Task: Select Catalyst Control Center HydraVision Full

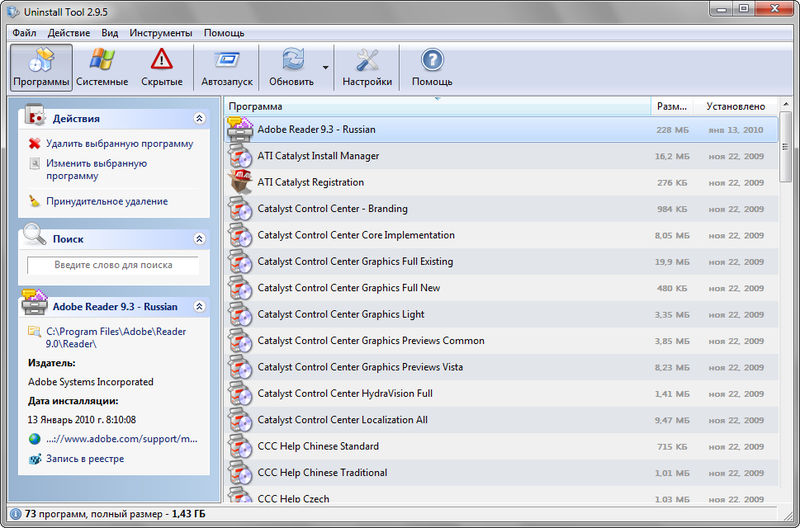Action: pos(502,394)
